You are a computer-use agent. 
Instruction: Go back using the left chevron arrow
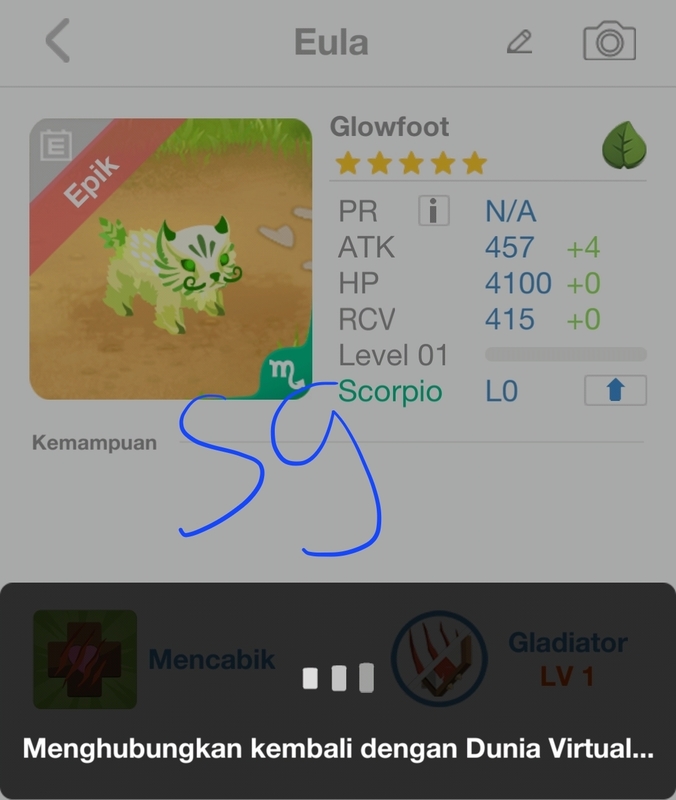(x=58, y=41)
